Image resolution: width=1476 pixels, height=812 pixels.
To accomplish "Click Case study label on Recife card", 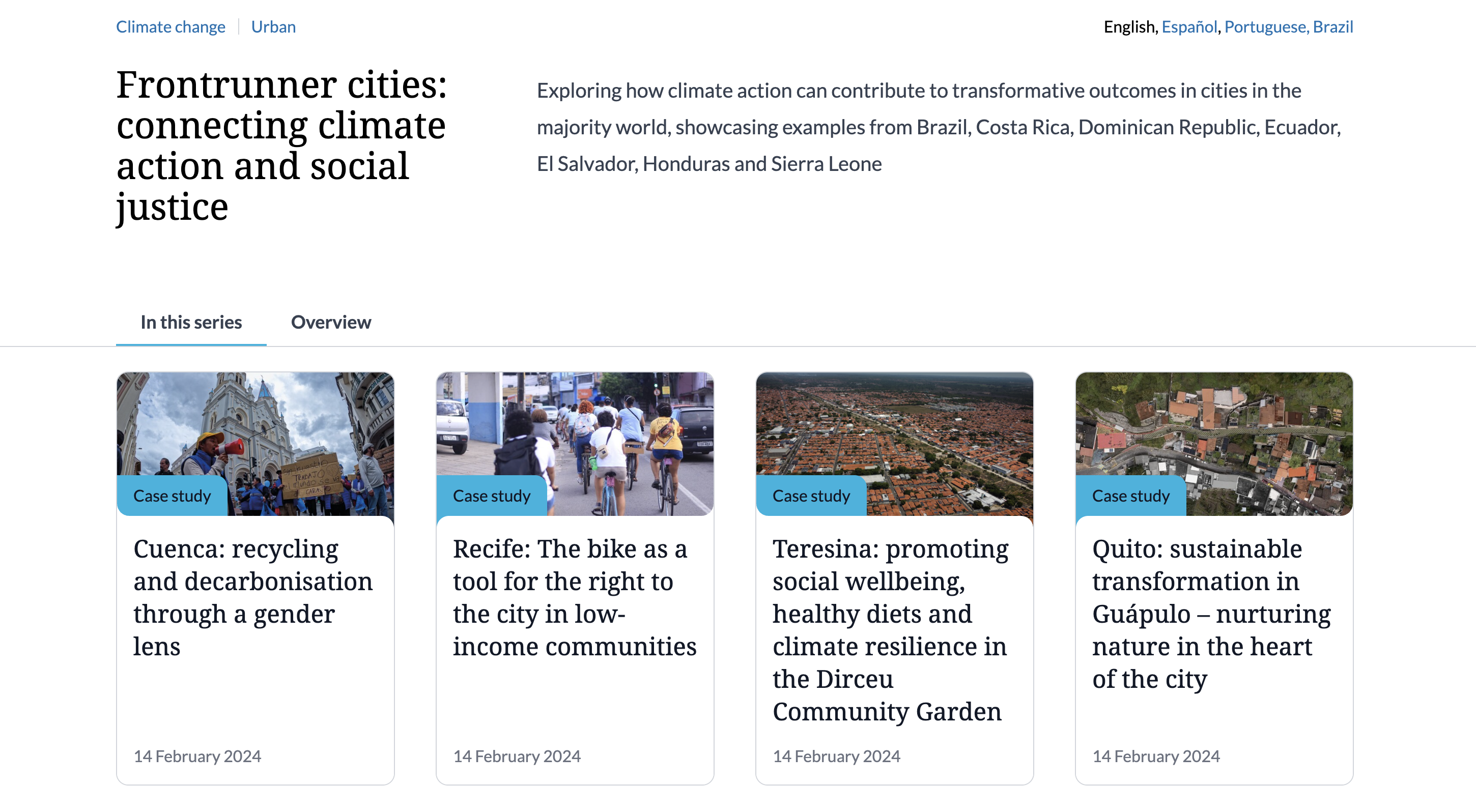I will click(x=492, y=496).
